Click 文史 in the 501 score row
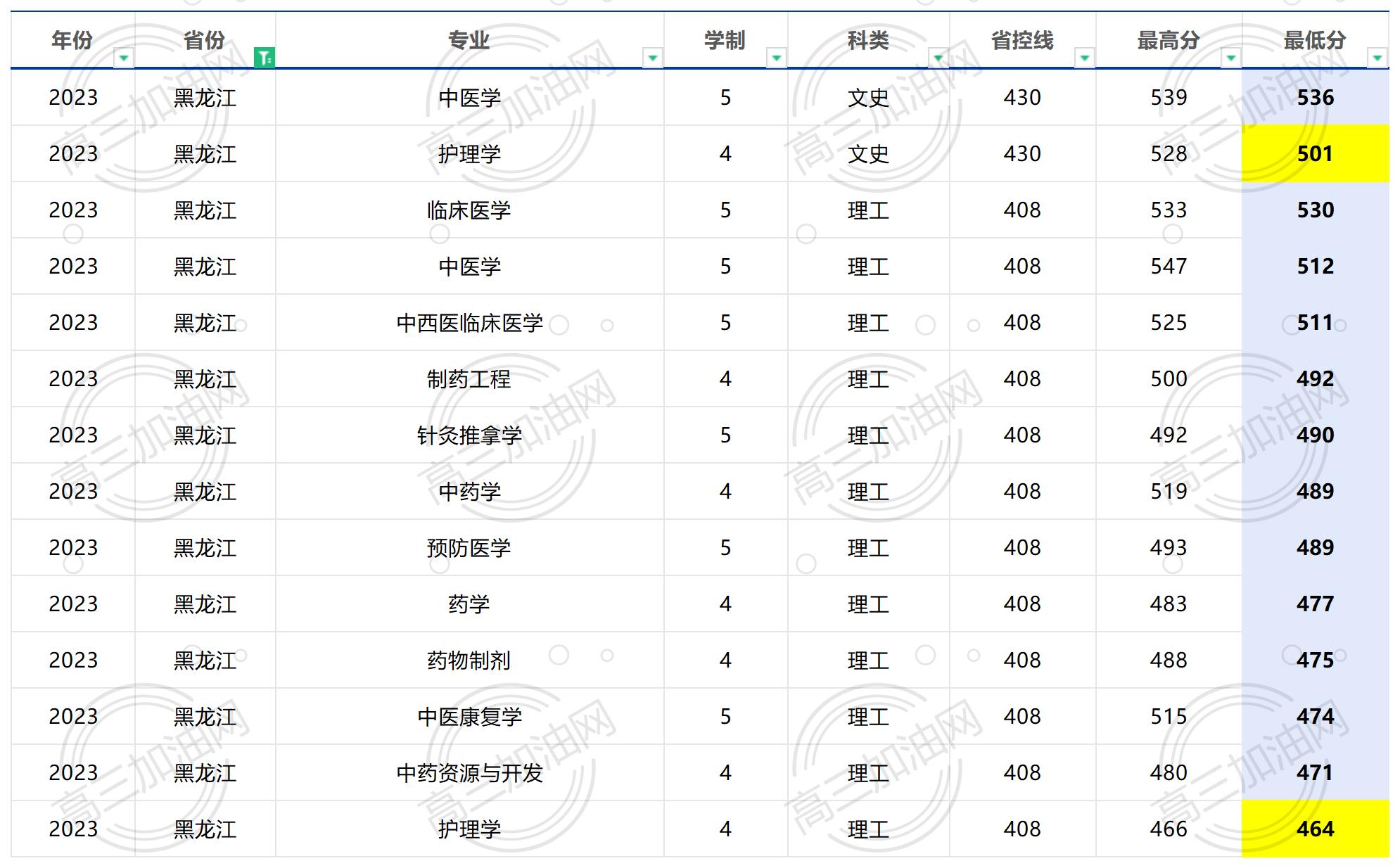1400x868 pixels. (x=869, y=153)
